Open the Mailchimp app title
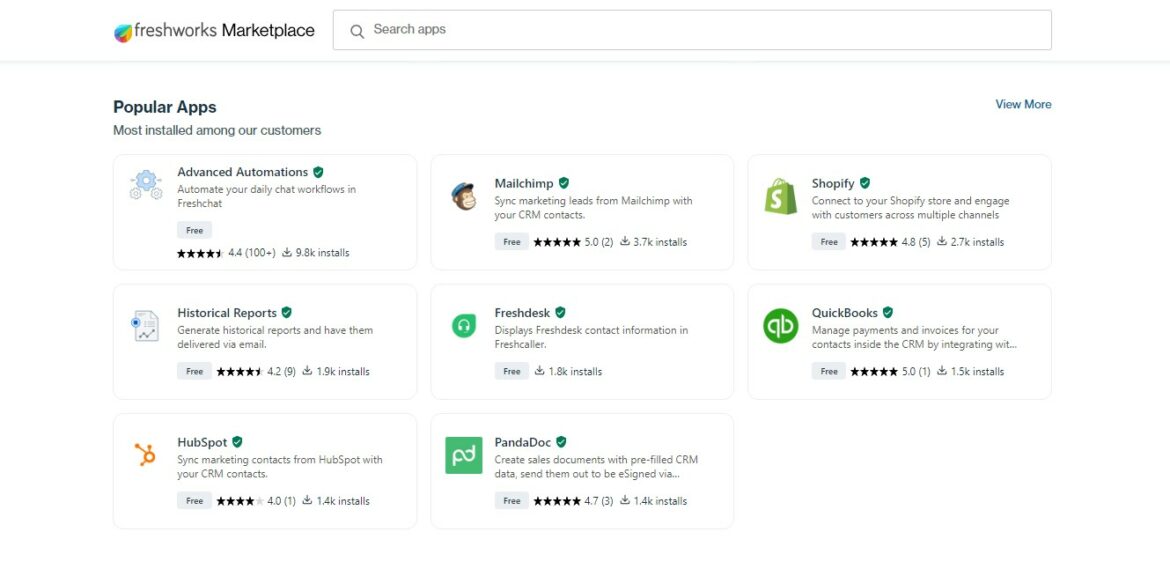The image size is (1170, 569). click(x=524, y=183)
